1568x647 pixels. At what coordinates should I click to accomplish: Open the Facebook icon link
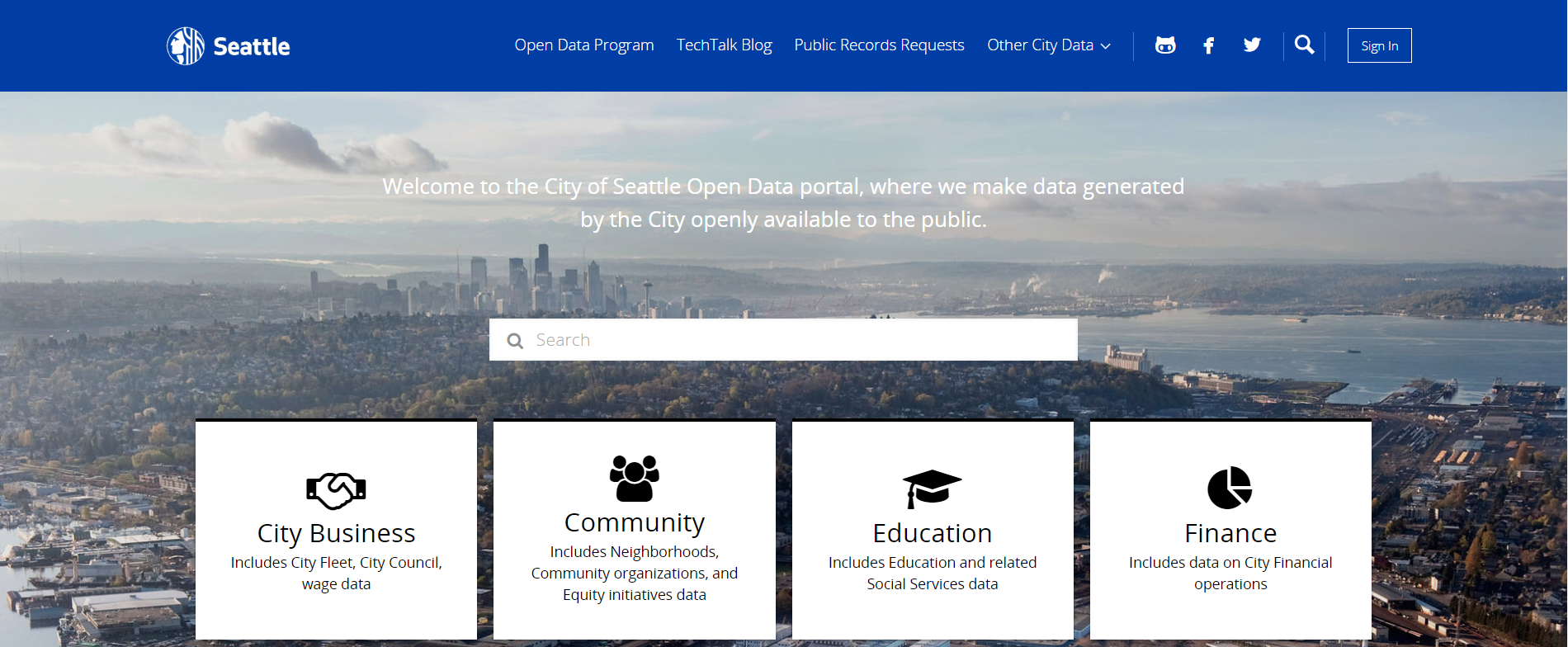[x=1209, y=45]
